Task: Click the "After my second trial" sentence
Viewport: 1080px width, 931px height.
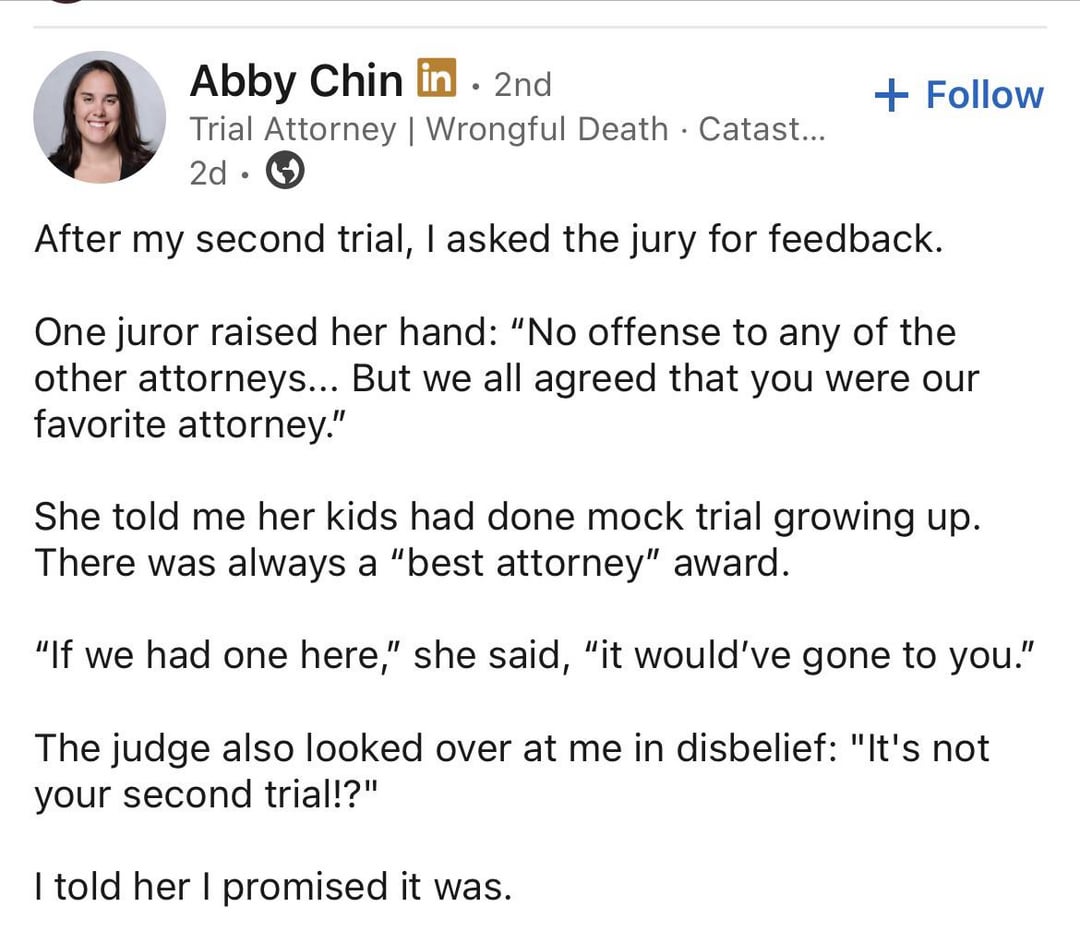Action: click(488, 240)
